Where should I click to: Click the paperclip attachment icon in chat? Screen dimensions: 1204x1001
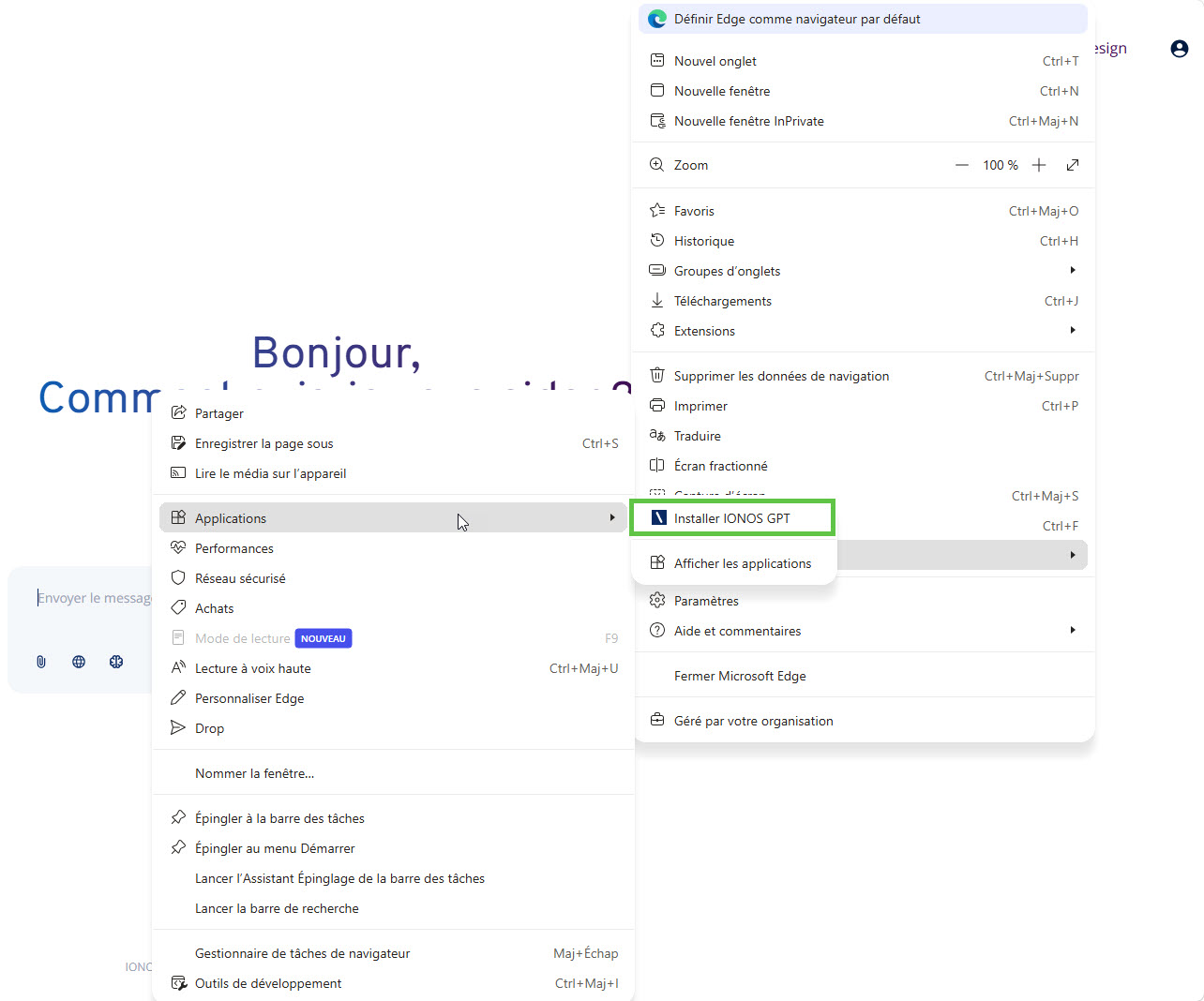pos(41,662)
